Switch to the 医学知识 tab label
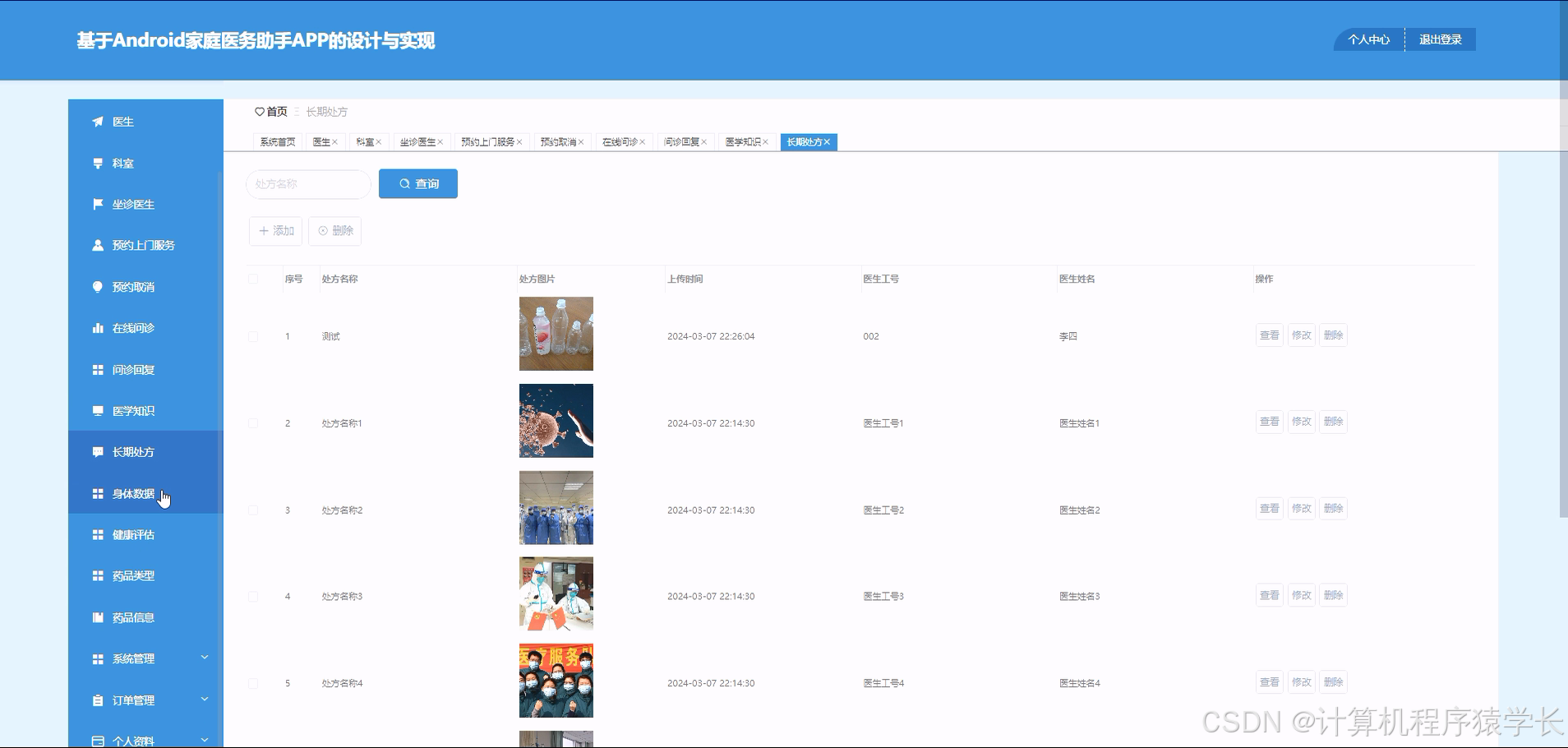The width and height of the screenshot is (1568, 748). (x=743, y=142)
